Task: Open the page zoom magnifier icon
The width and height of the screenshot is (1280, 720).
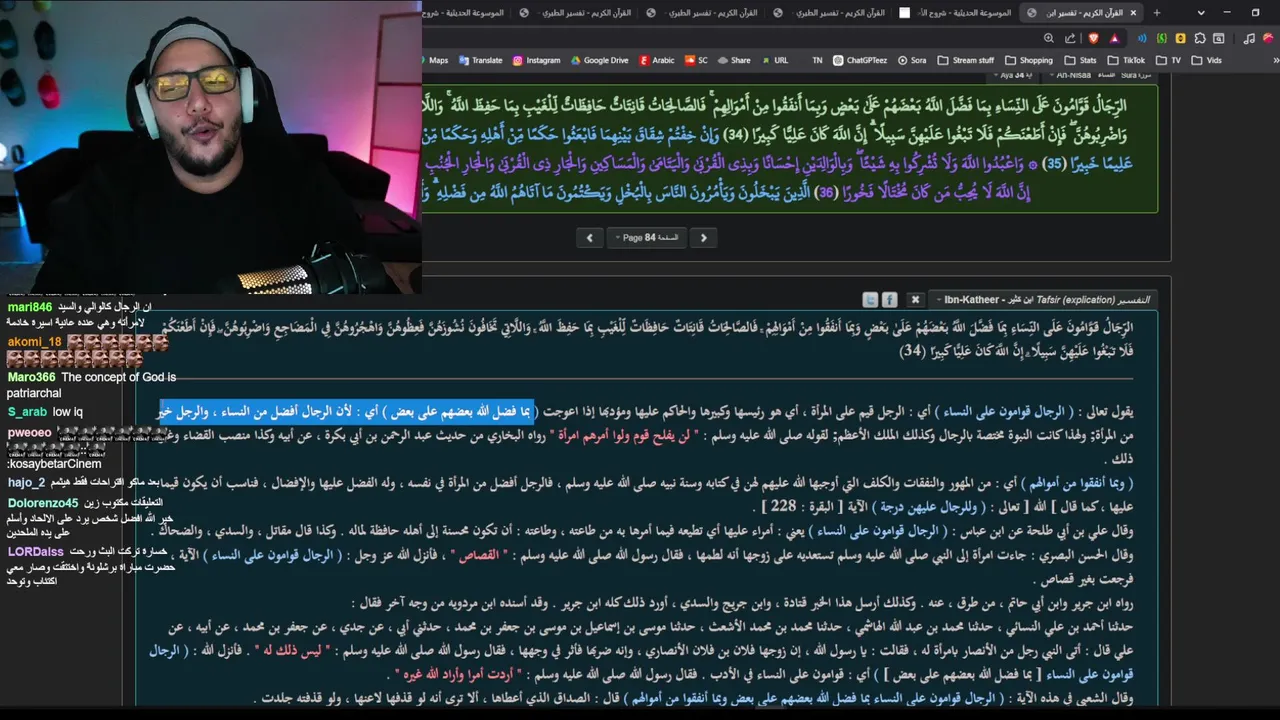Action: (x=1048, y=38)
